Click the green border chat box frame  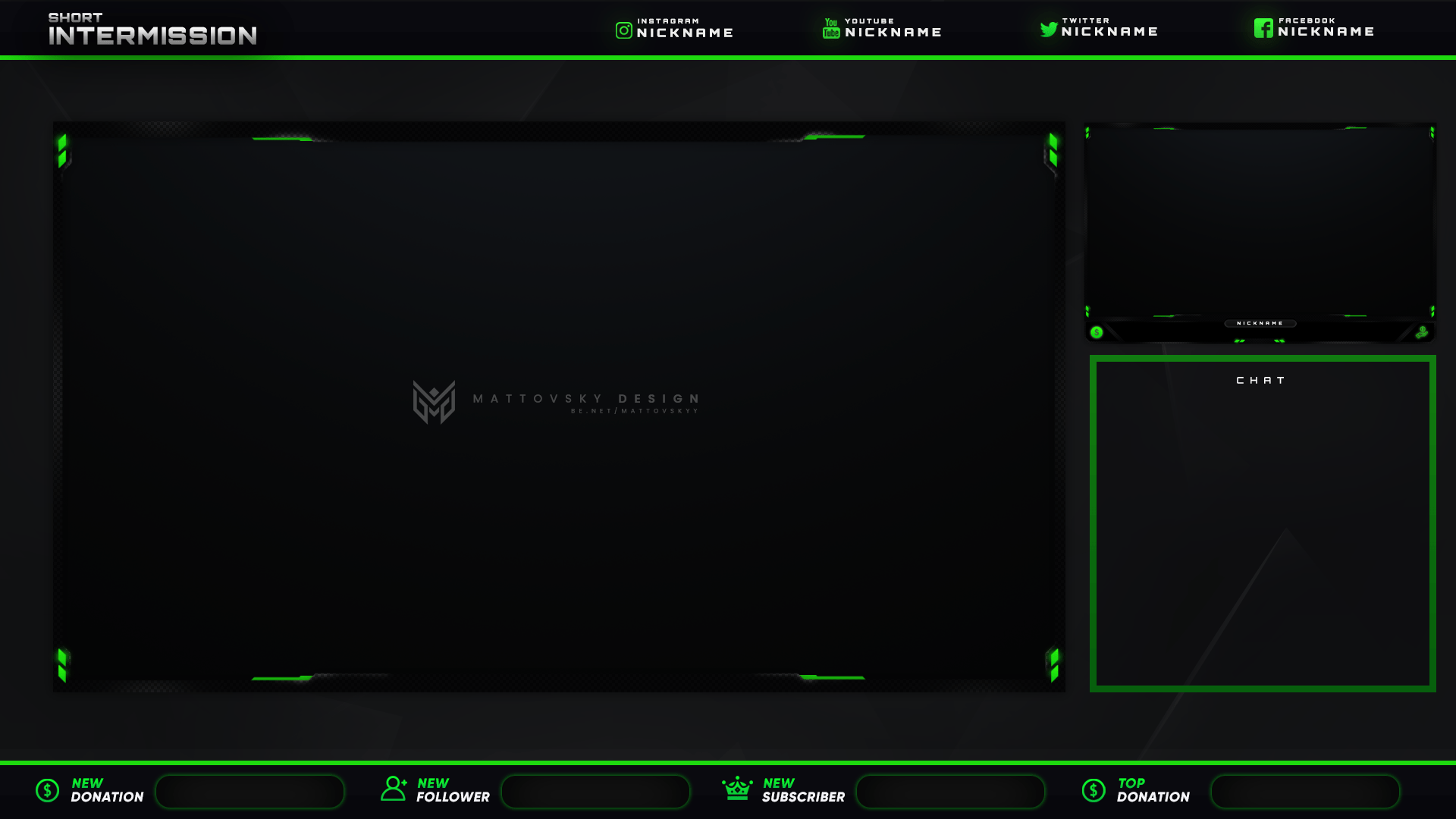(x=1262, y=525)
